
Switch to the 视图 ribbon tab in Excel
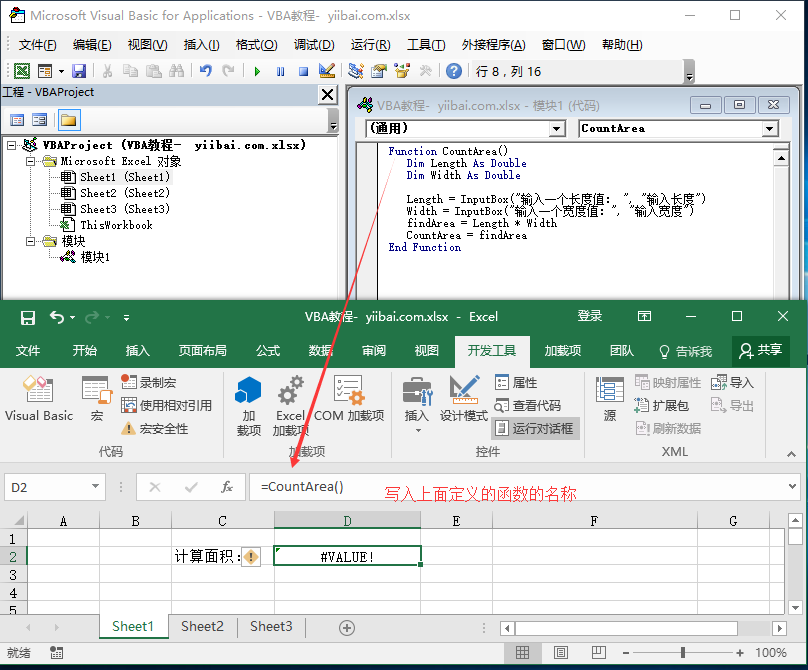[x=427, y=351]
